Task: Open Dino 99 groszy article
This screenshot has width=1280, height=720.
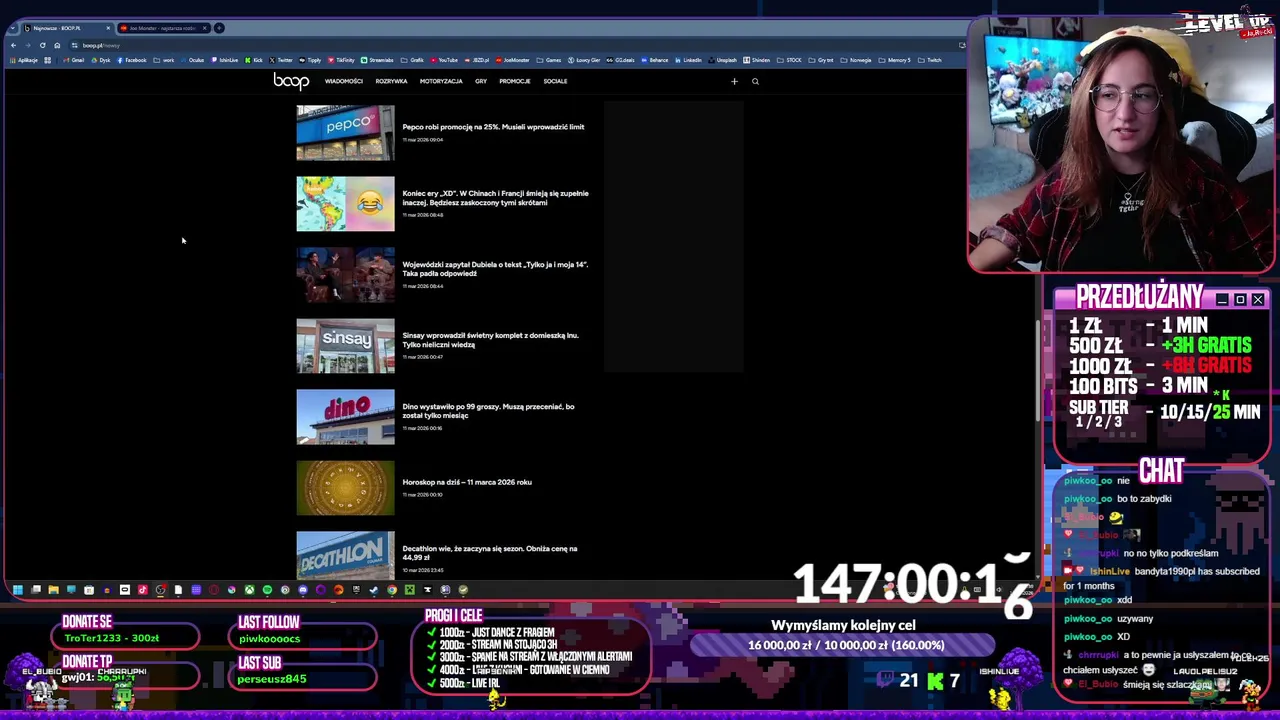Action: [488, 411]
